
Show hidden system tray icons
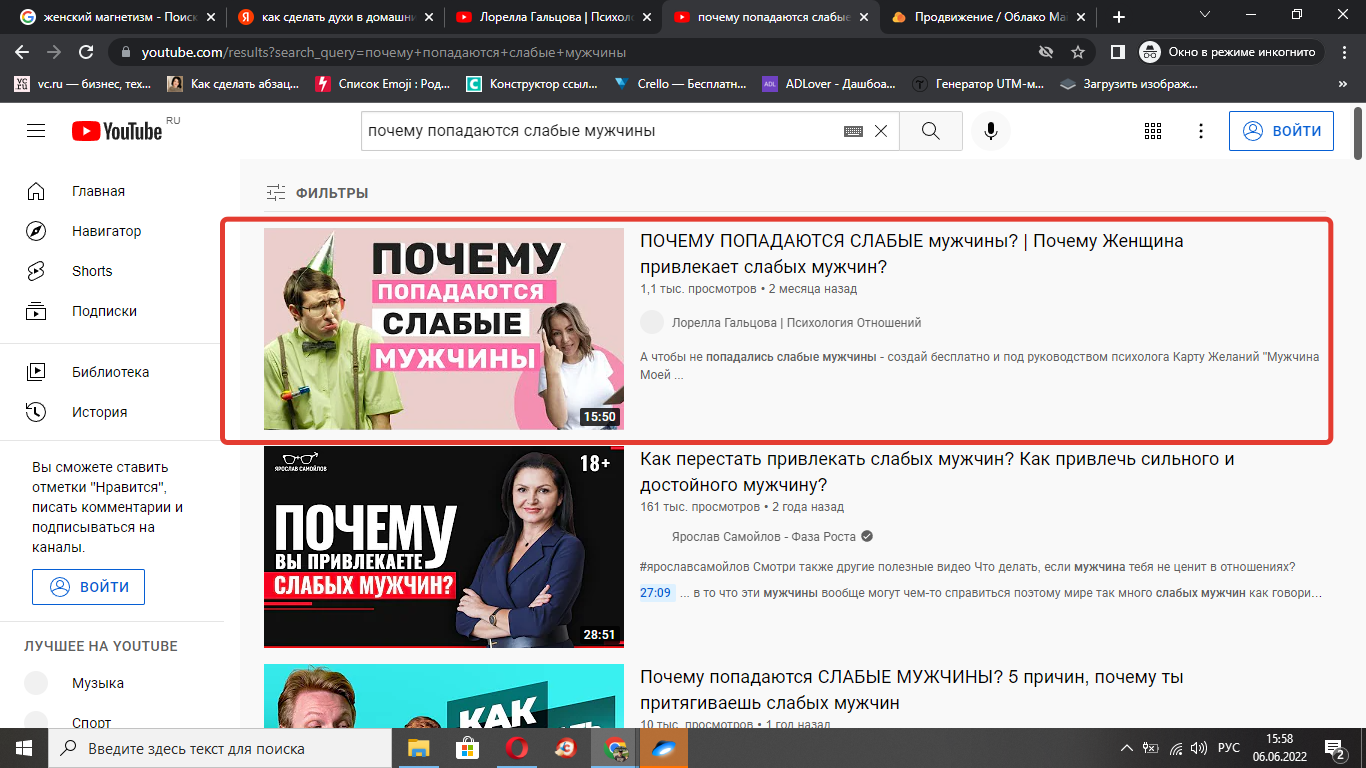[x=1126, y=748]
